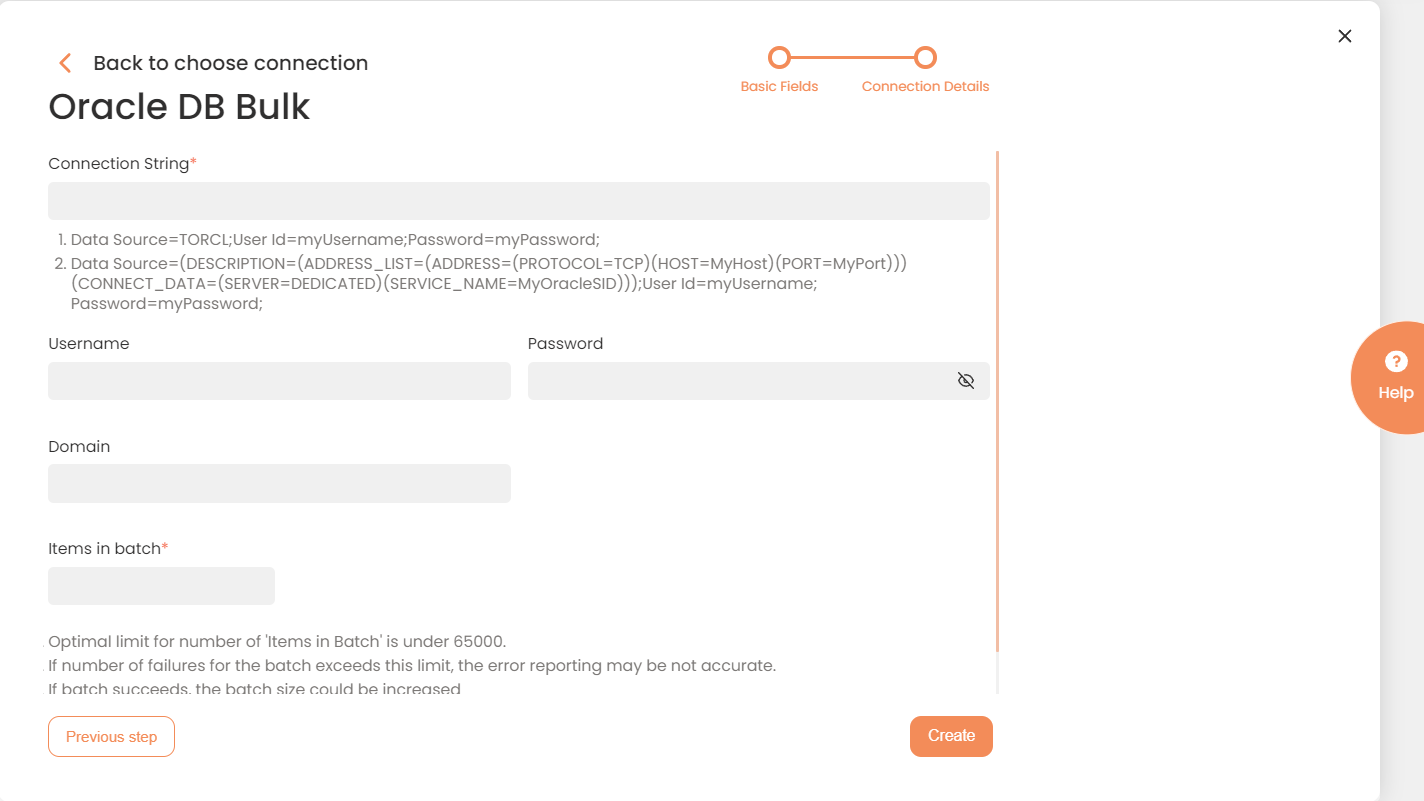The image size is (1424, 801).
Task: Click the Oracle DB Bulk heading
Action: (x=179, y=107)
